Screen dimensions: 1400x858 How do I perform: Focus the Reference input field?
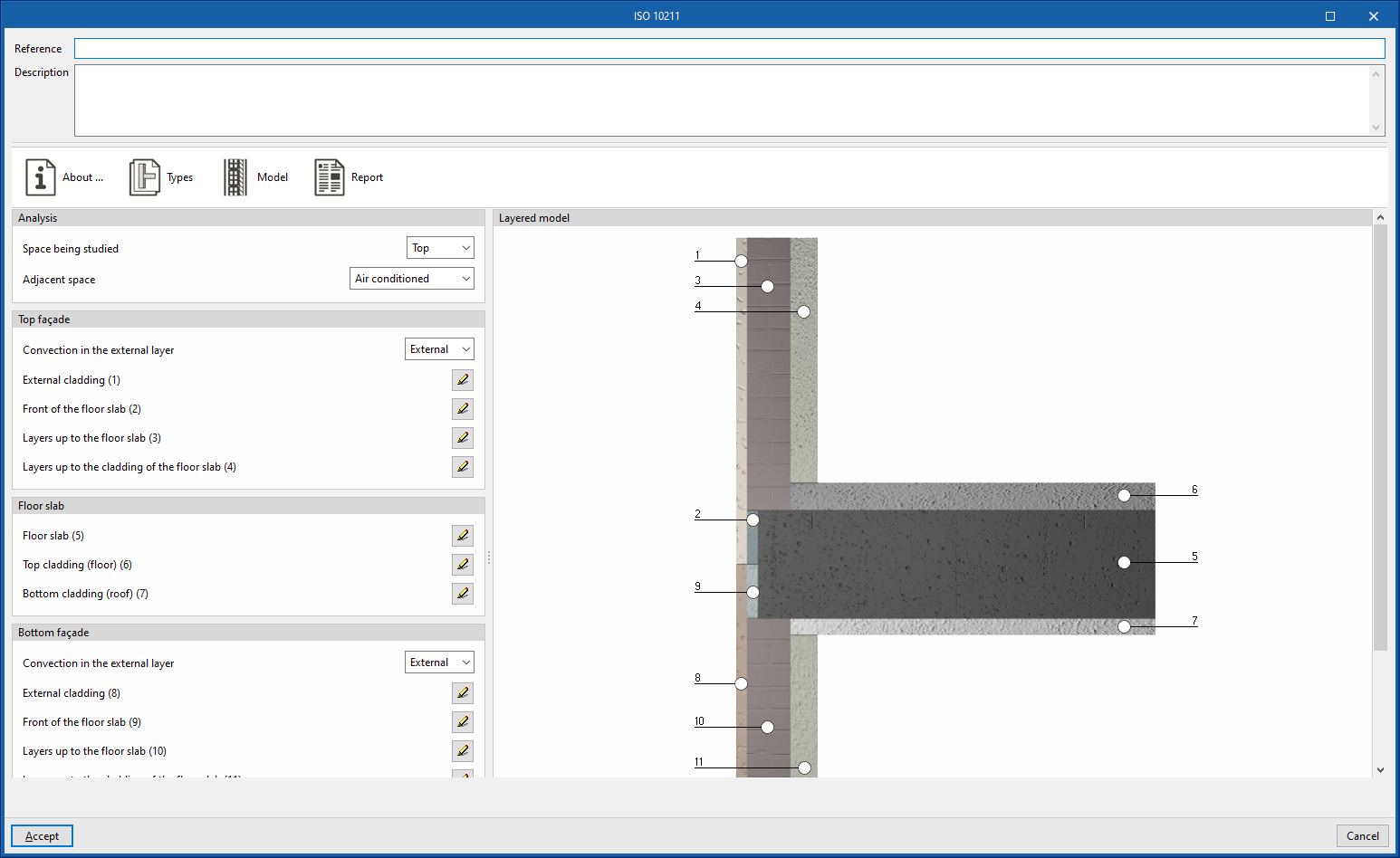click(730, 49)
